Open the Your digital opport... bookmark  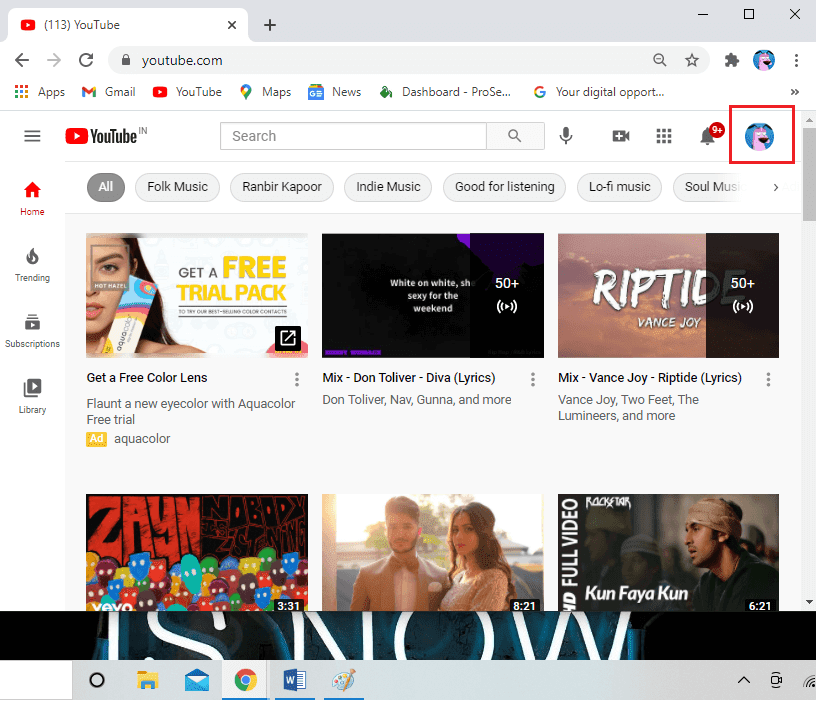pos(599,92)
